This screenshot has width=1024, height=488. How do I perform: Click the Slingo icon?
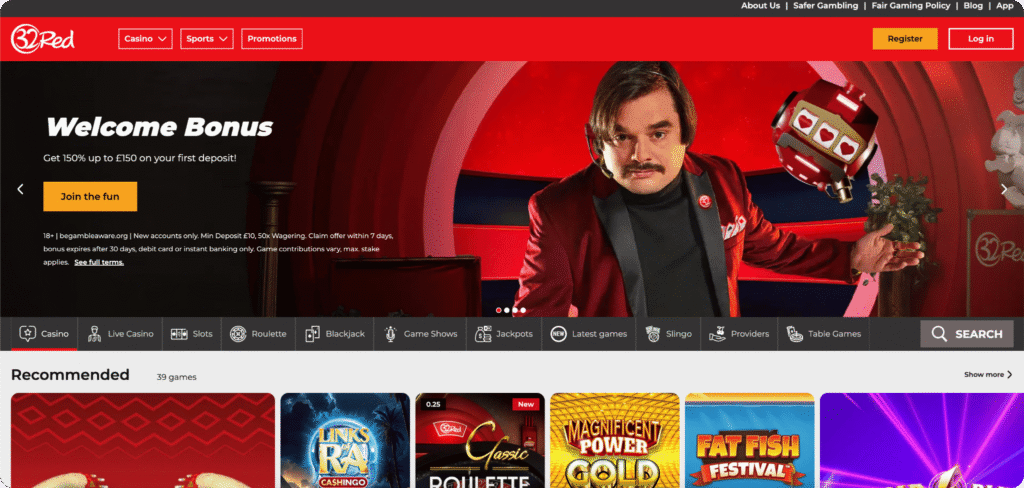pos(652,334)
